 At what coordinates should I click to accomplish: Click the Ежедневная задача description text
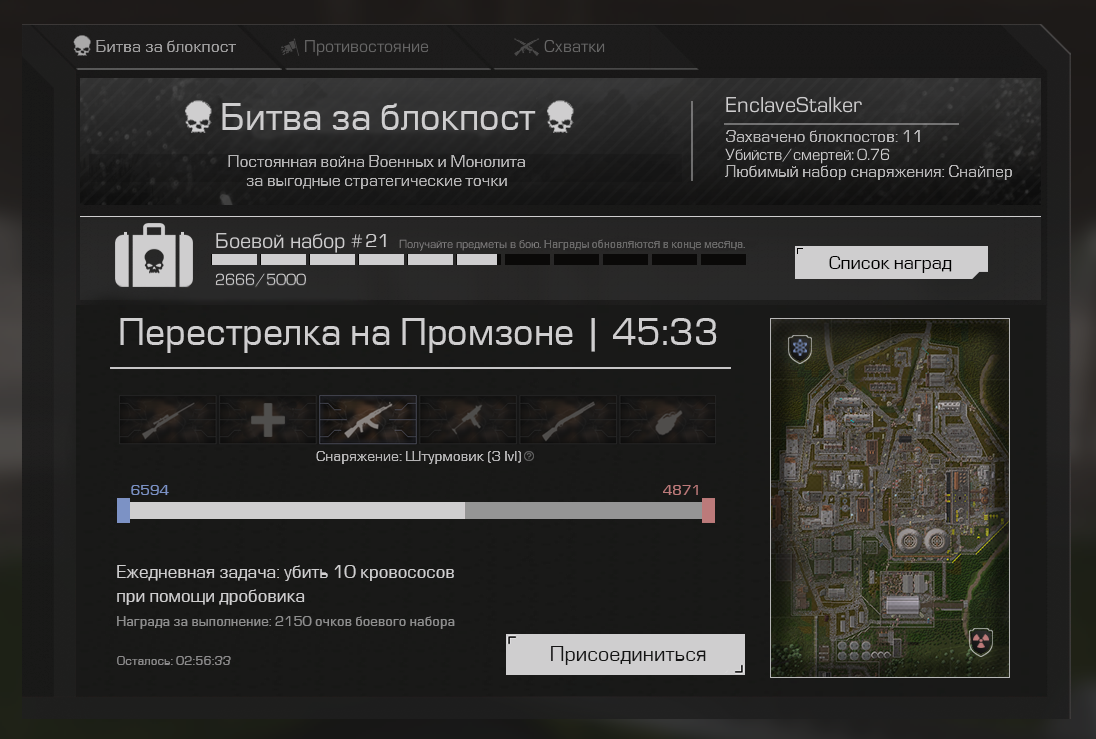(285, 584)
